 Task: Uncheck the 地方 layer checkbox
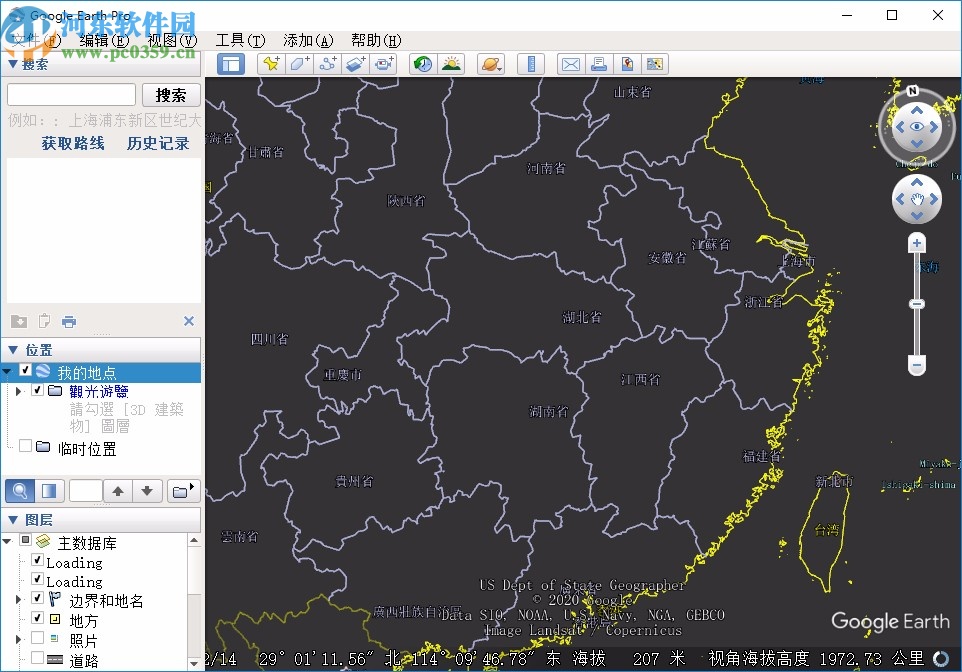pos(37,617)
